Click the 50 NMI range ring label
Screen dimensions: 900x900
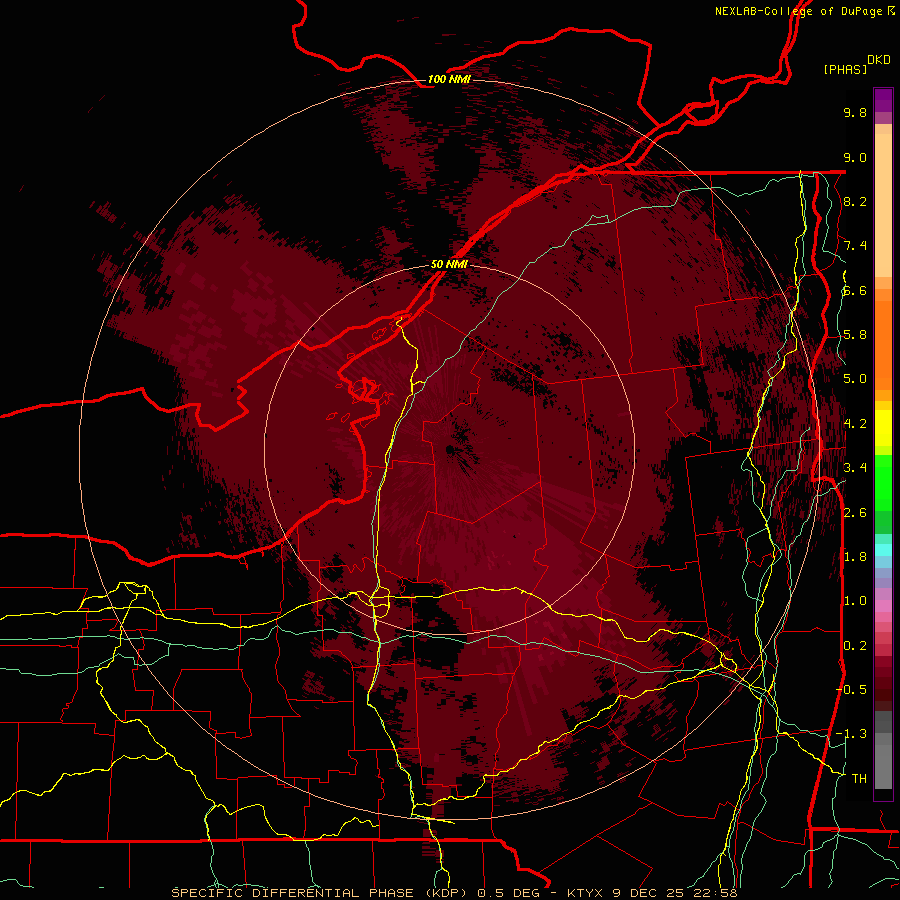pos(449,264)
